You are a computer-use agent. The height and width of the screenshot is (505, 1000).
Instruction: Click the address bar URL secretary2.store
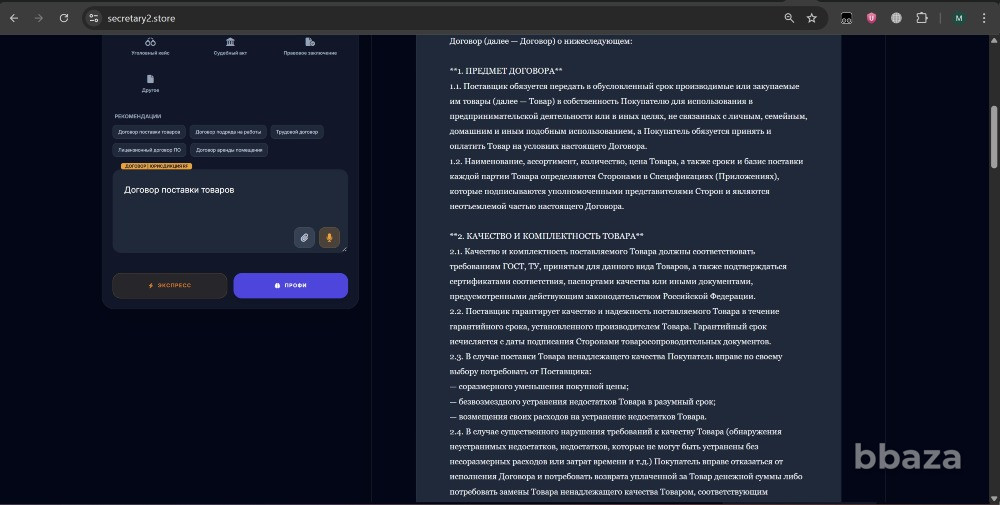[x=141, y=18]
